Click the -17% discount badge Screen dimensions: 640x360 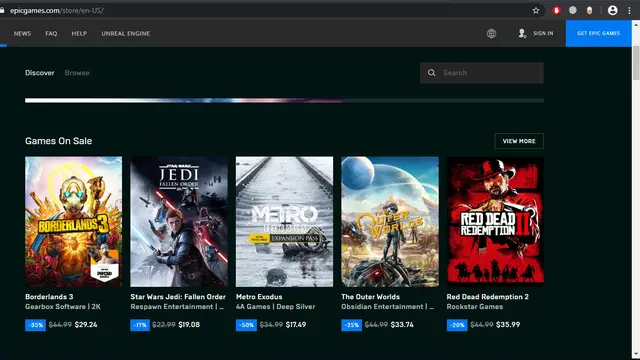pos(140,325)
